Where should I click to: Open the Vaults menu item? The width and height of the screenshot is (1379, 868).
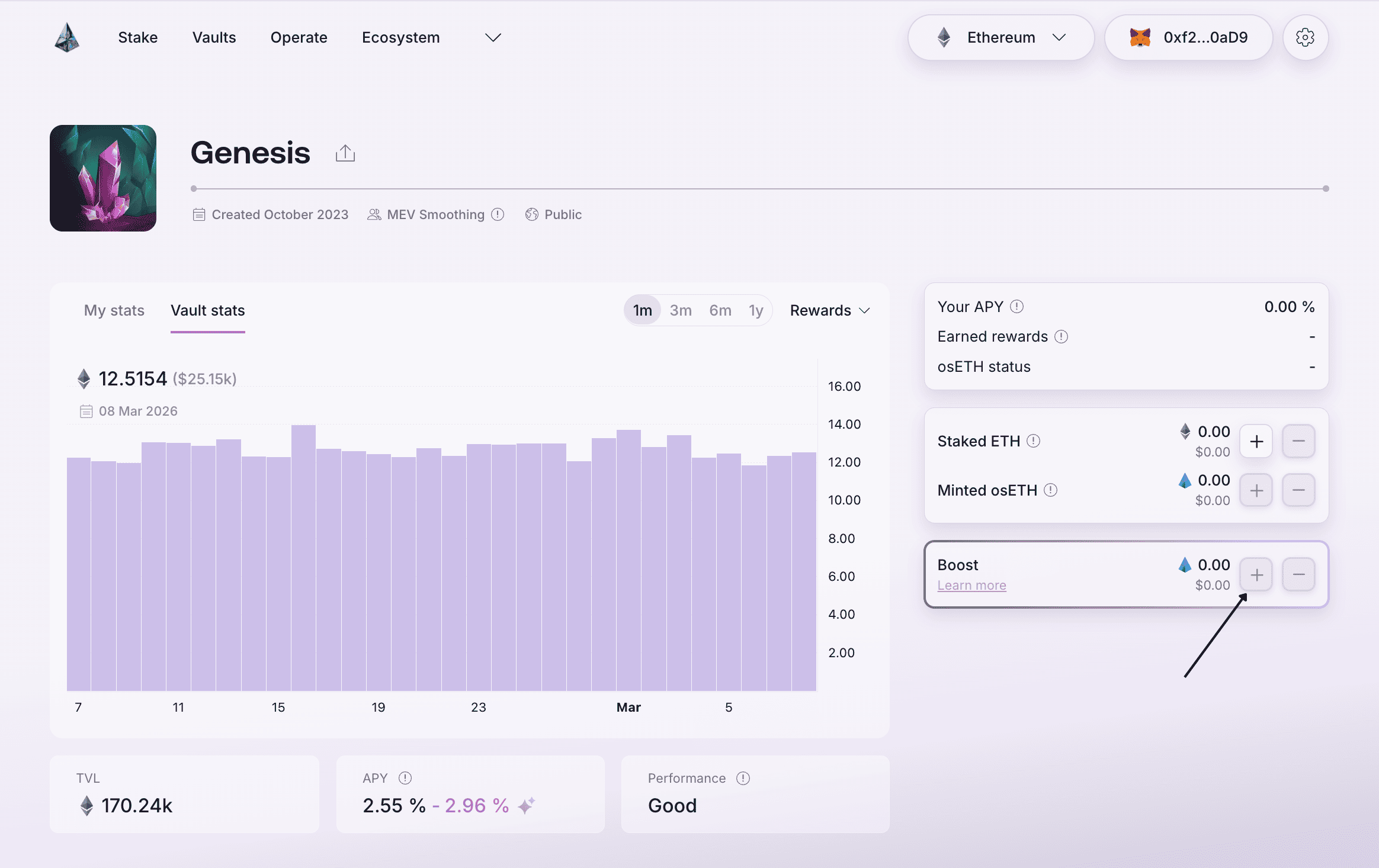214,38
